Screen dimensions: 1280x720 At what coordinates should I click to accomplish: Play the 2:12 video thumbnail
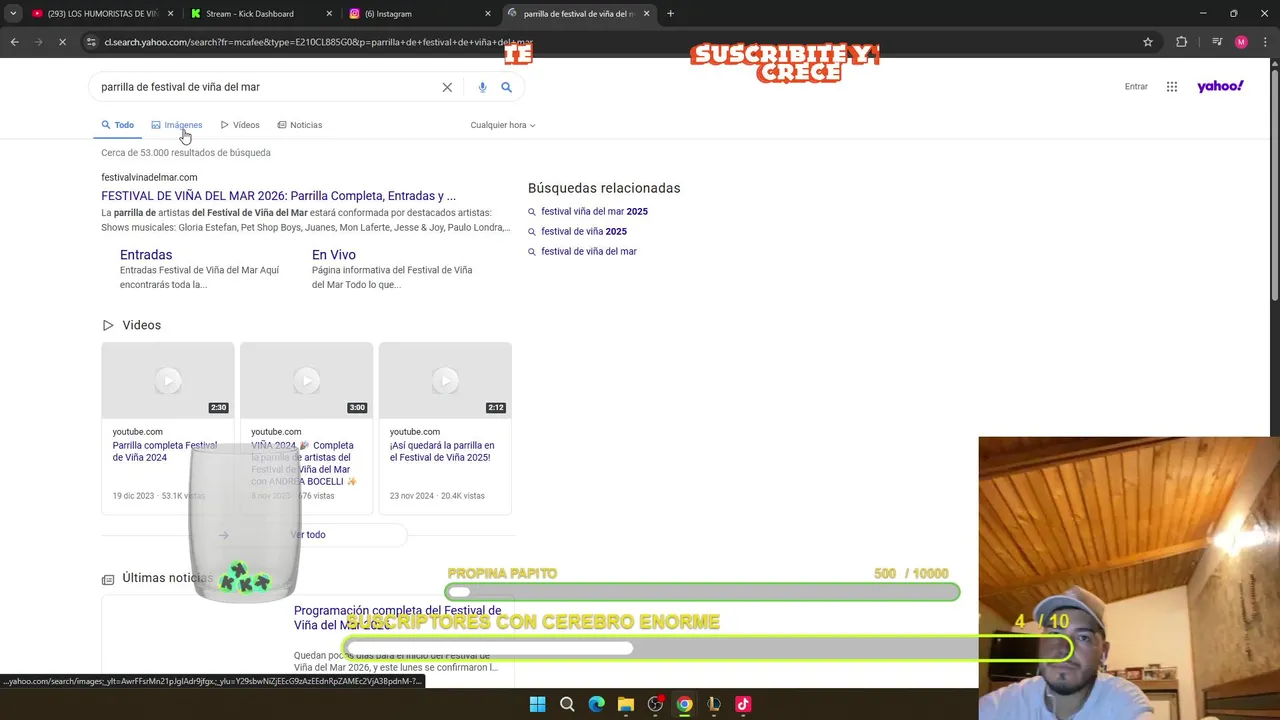click(445, 380)
